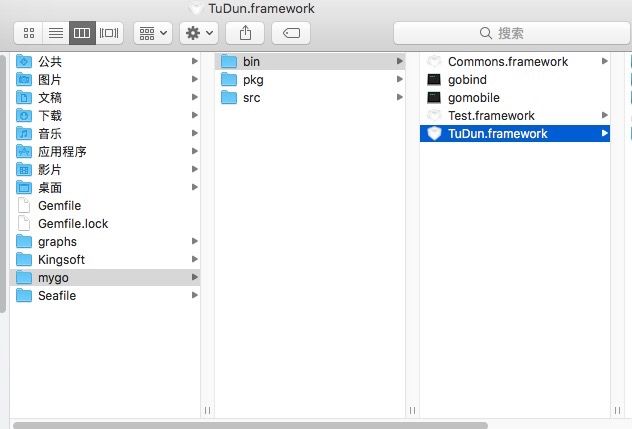This screenshot has width=632, height=429.
Task: Select the mygo folder icon
Action: click(x=24, y=277)
